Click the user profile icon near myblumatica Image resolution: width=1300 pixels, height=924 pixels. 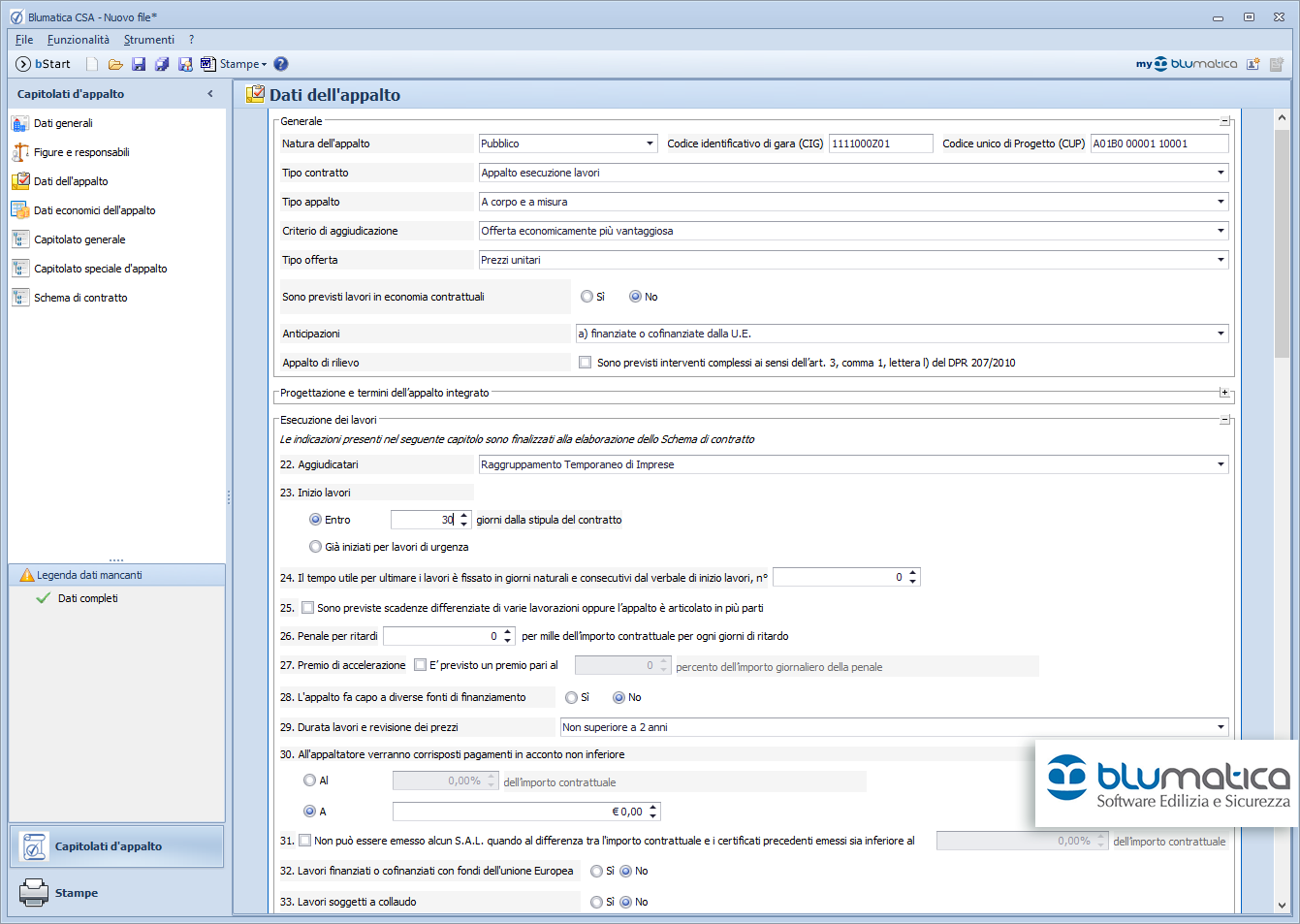point(1252,64)
